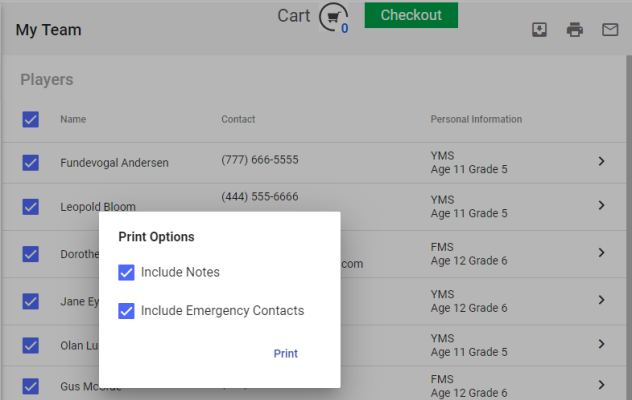Uncheck the Include Notes checkbox
632x400 pixels.
click(127, 272)
